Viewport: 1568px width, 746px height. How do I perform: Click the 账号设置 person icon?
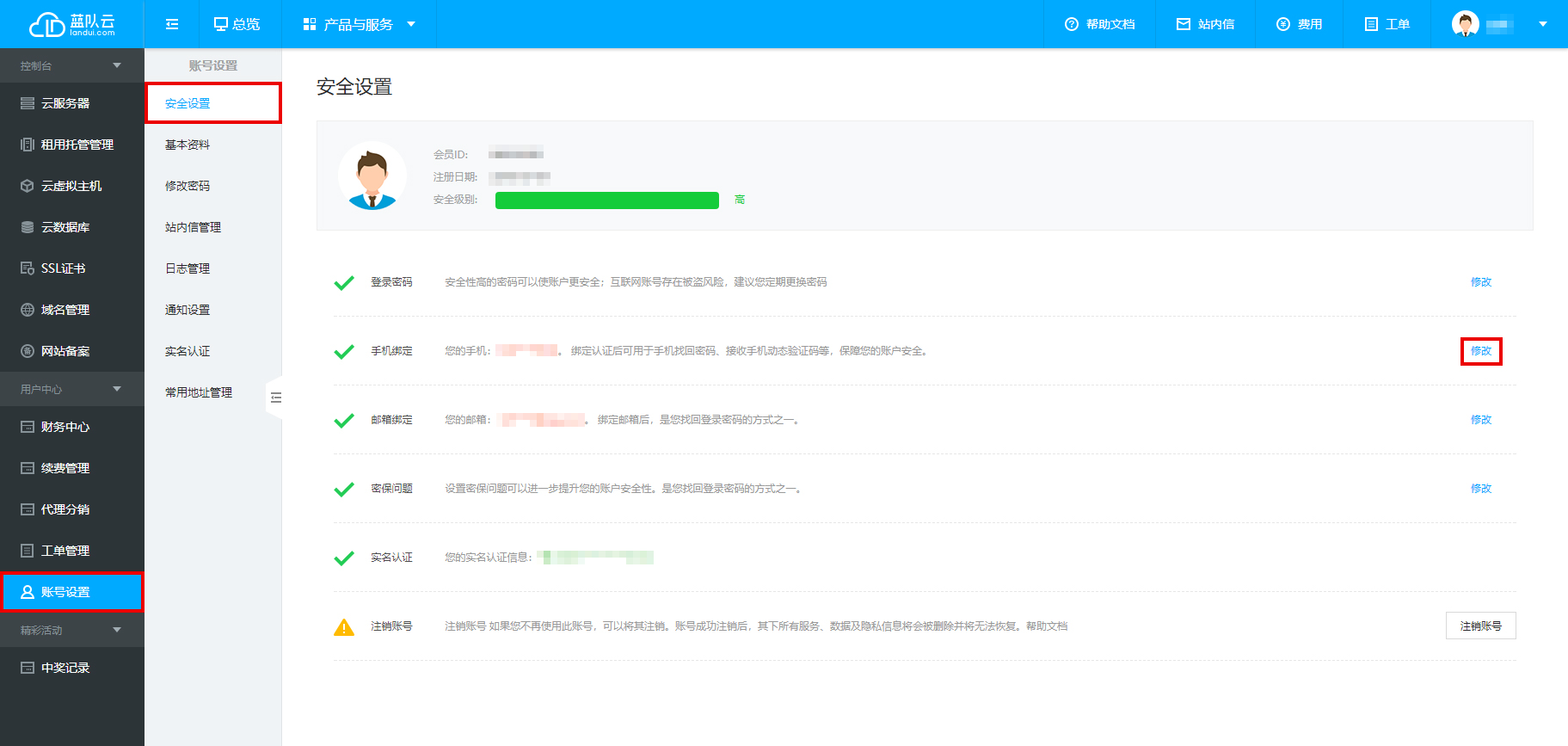click(28, 592)
